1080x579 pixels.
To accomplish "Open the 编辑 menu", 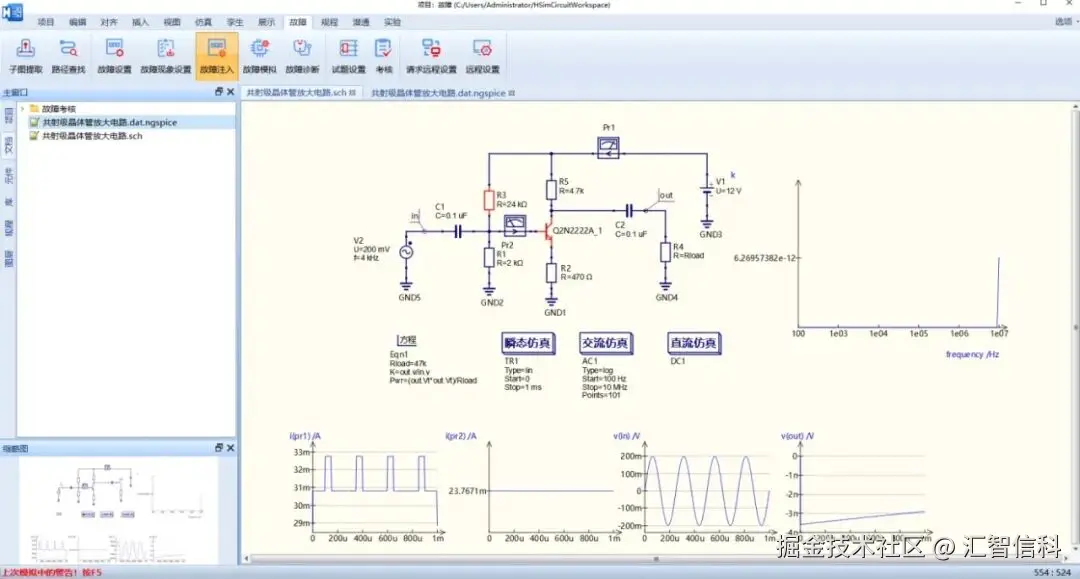I will (x=77, y=22).
